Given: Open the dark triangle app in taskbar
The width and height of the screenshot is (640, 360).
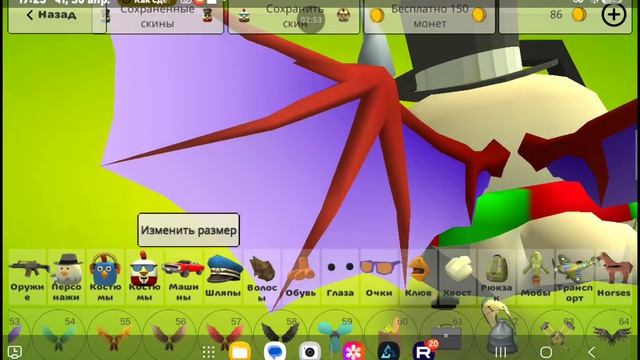Looking at the screenshot, I should [x=388, y=351].
